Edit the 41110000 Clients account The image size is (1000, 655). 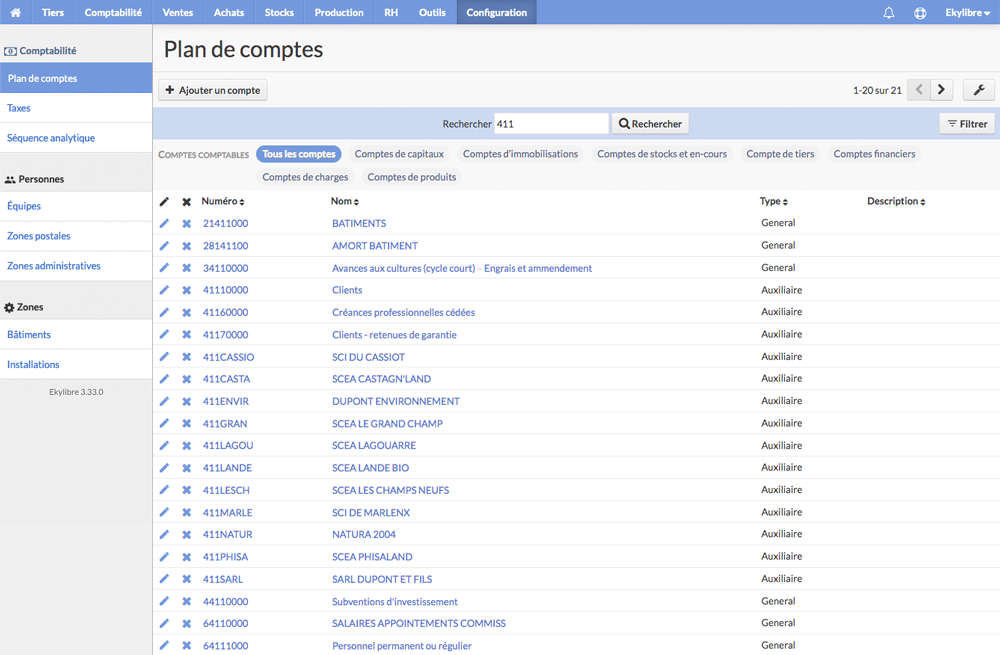click(x=164, y=290)
